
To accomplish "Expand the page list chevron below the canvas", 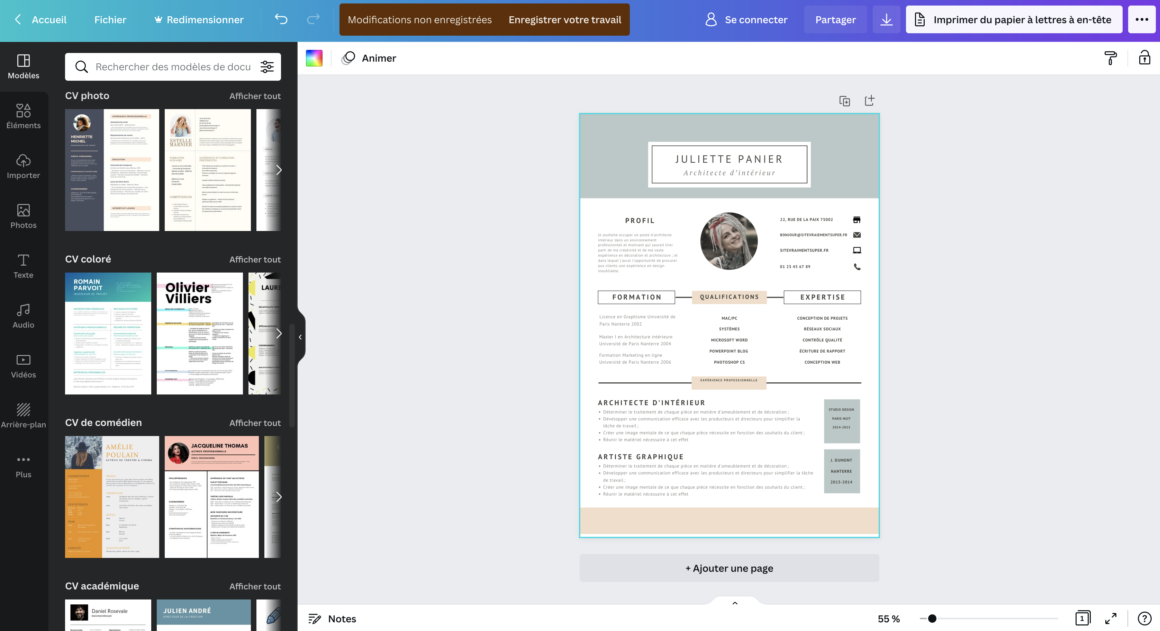I will tap(735, 603).
